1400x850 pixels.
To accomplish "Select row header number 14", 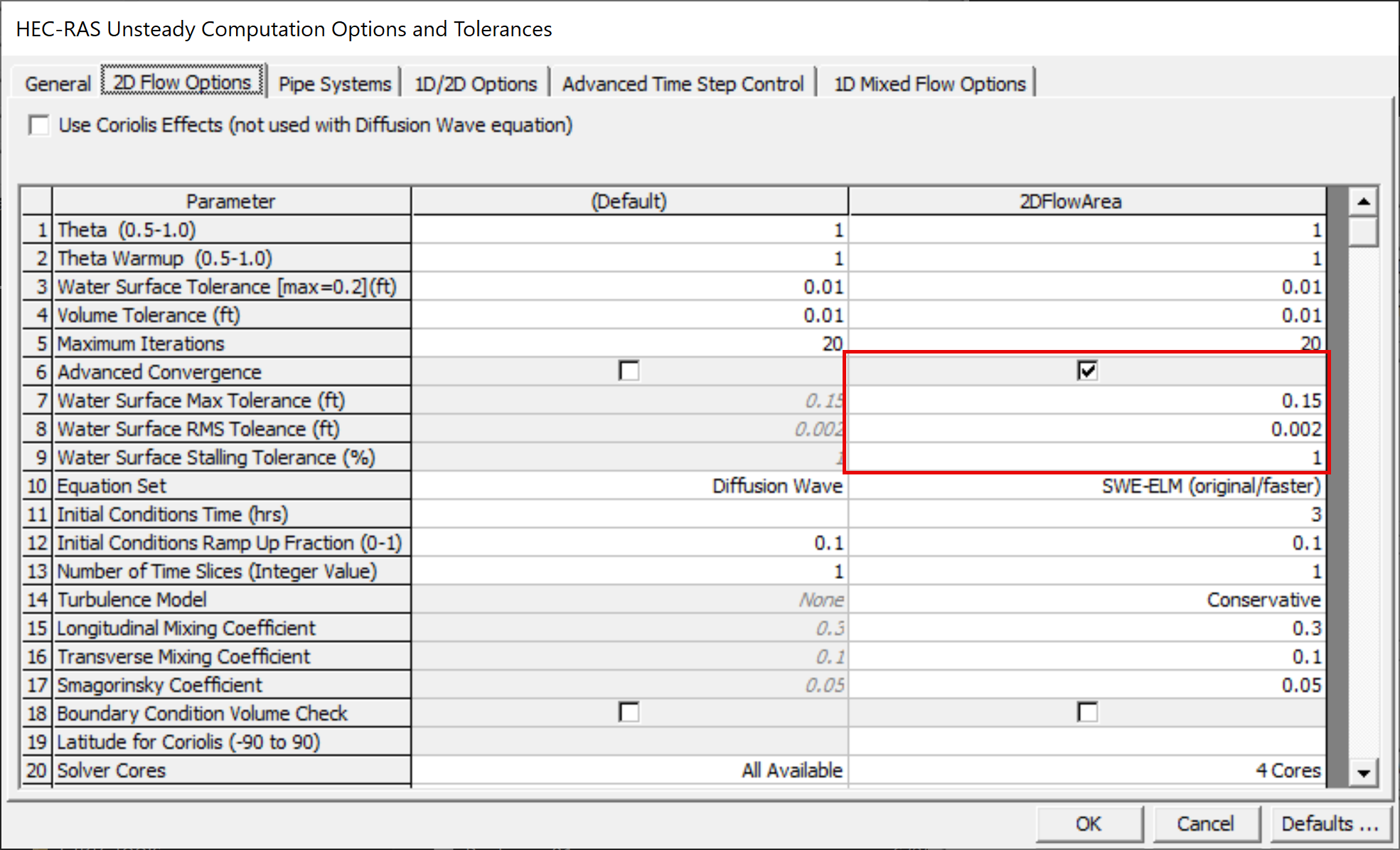I will pos(37,600).
